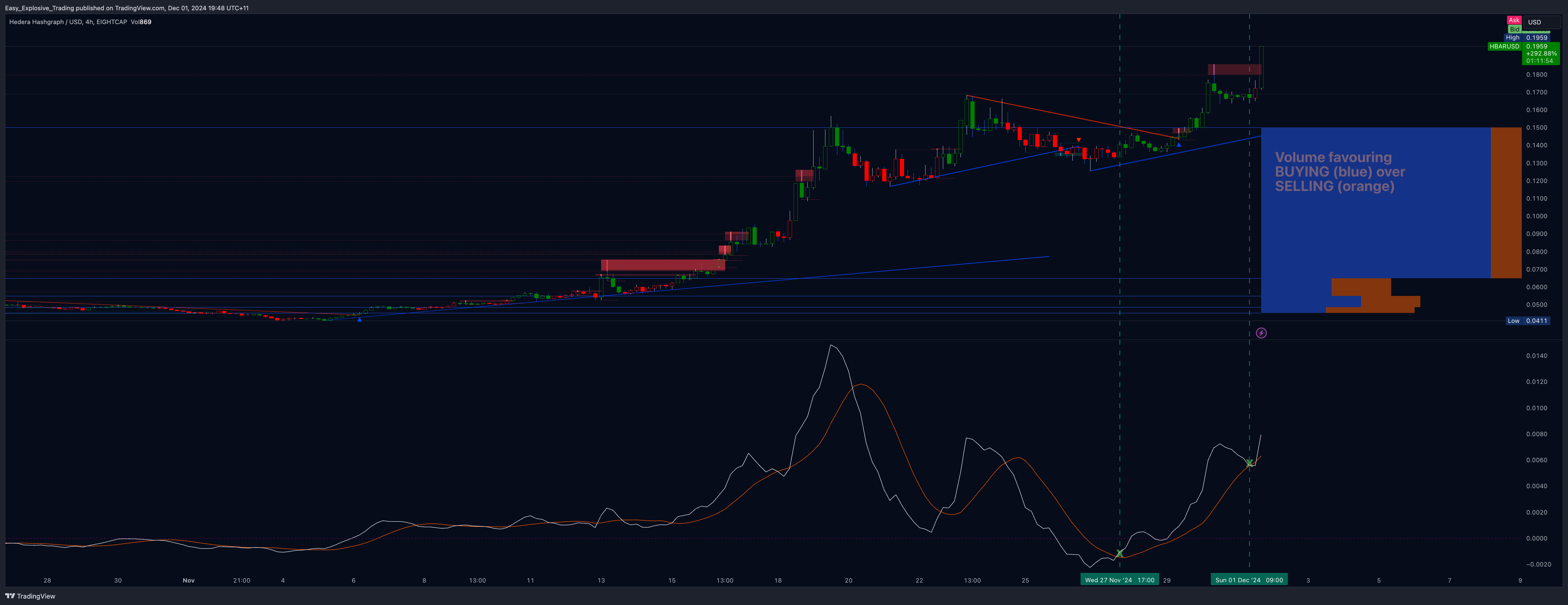The width and height of the screenshot is (1568, 605).
Task: Click the last green candle at 0.1959
Action: (1261, 67)
